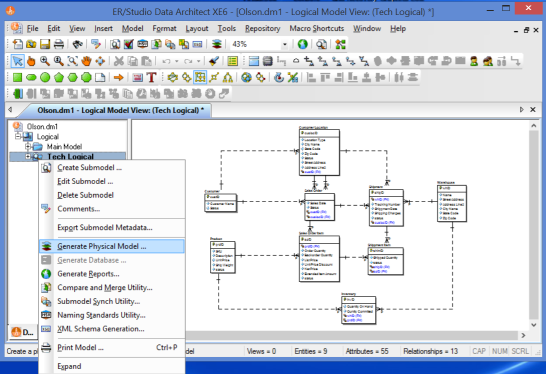The image size is (546, 374).
Task: Expand the Tech Logical tree node
Action: pos(28,156)
